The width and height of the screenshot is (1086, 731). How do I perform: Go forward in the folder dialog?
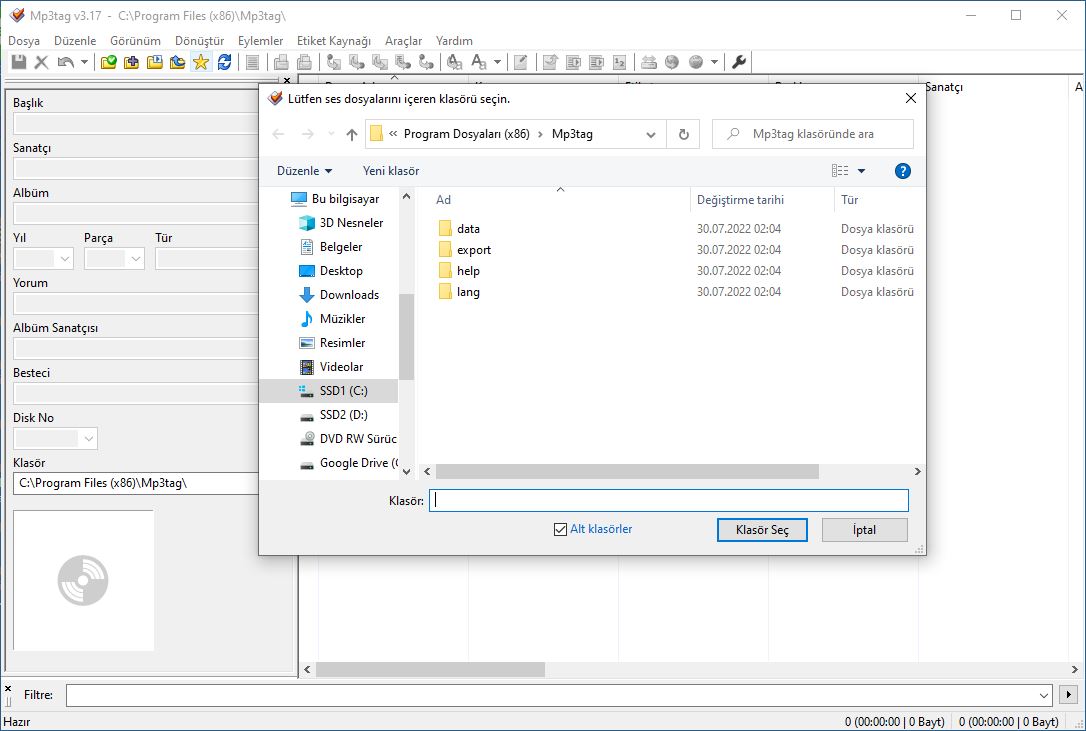(x=308, y=134)
